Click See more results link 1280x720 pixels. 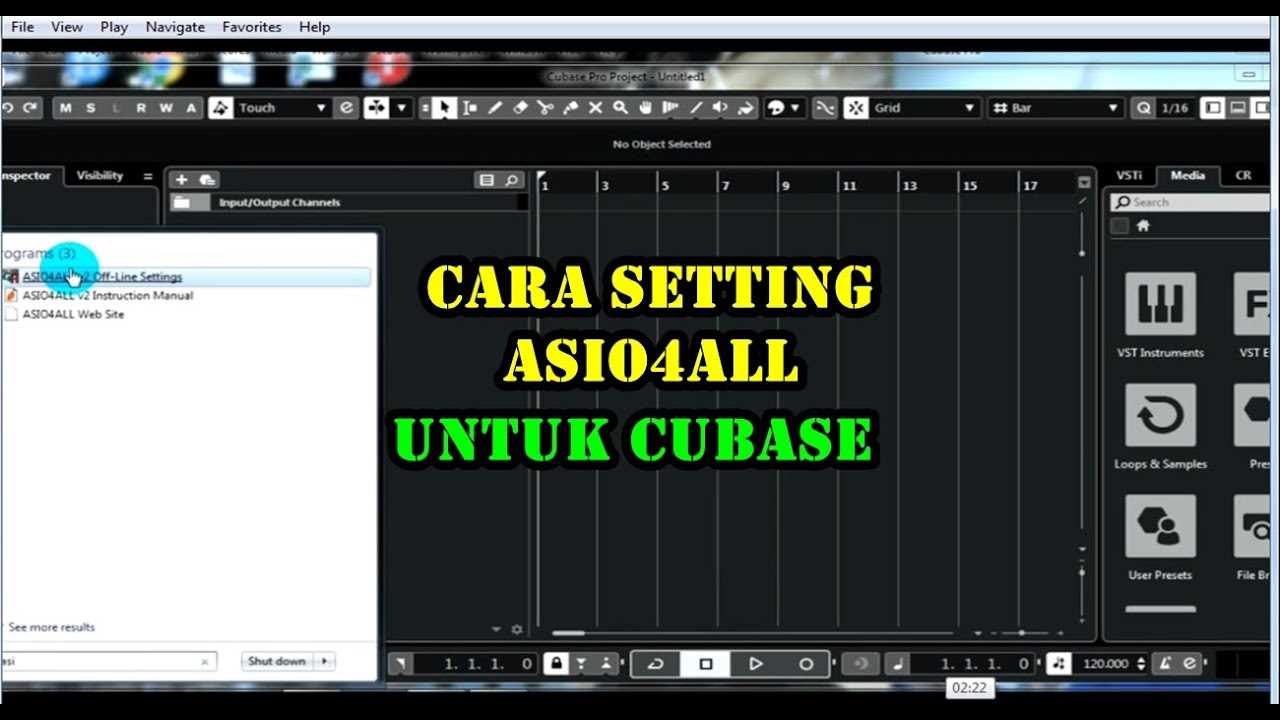(x=51, y=627)
